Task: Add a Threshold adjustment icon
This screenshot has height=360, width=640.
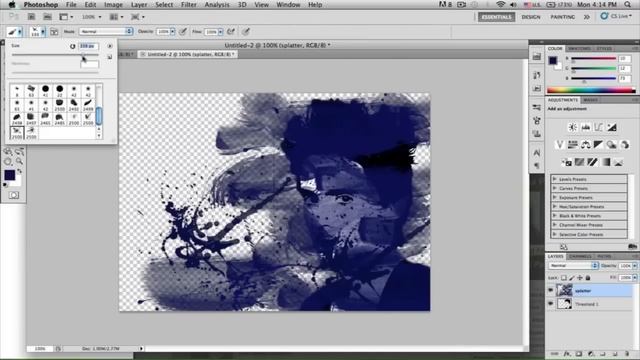Action: pos(592,162)
